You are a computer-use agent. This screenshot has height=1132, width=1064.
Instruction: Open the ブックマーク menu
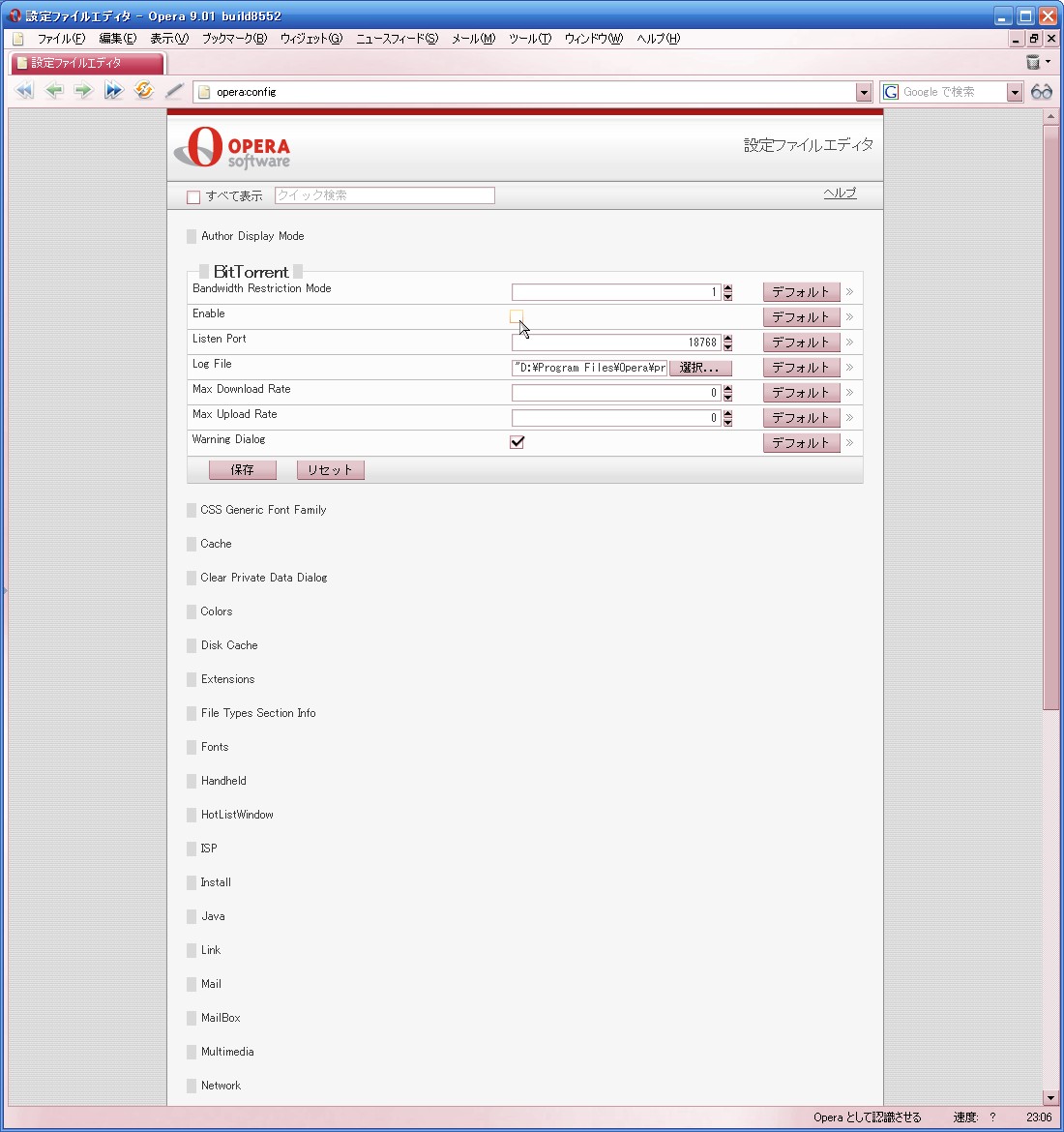click(234, 39)
